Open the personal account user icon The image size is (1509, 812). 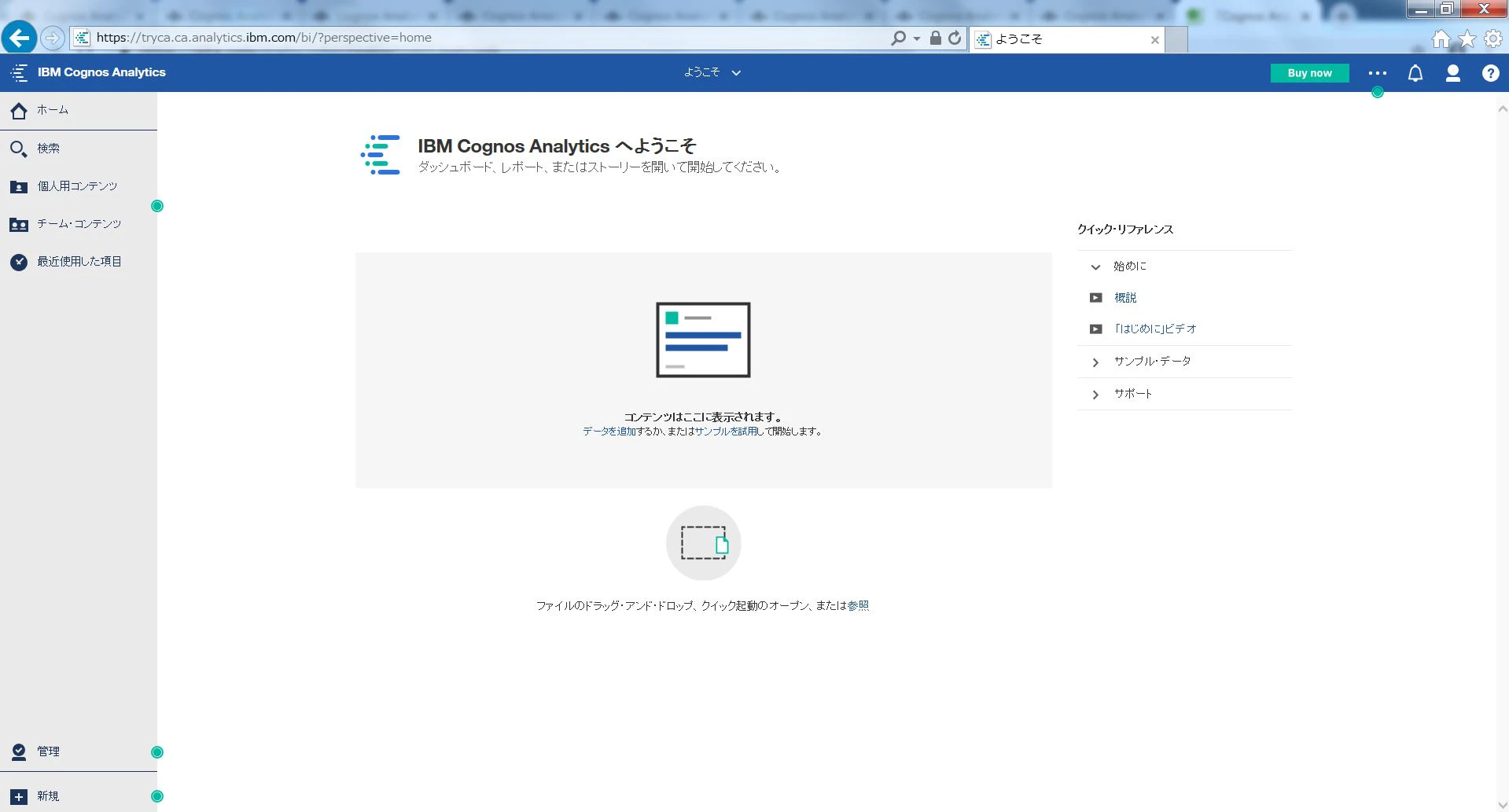tap(1453, 73)
